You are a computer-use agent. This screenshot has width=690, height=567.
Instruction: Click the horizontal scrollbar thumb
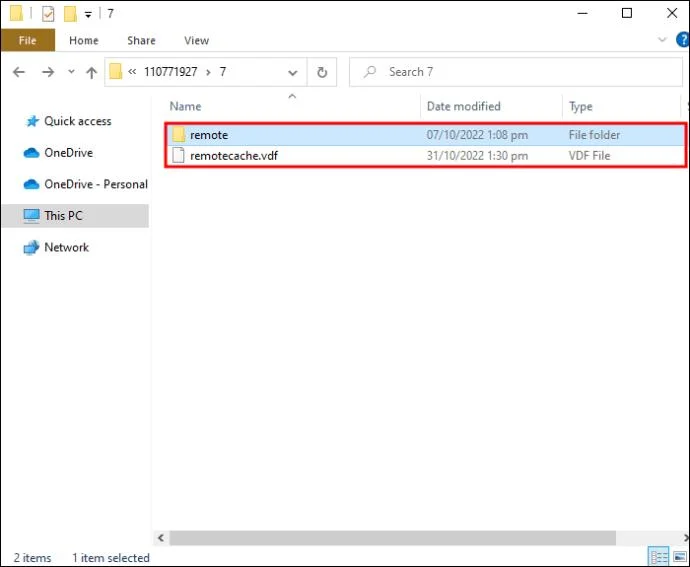pyautogui.click(x=393, y=538)
